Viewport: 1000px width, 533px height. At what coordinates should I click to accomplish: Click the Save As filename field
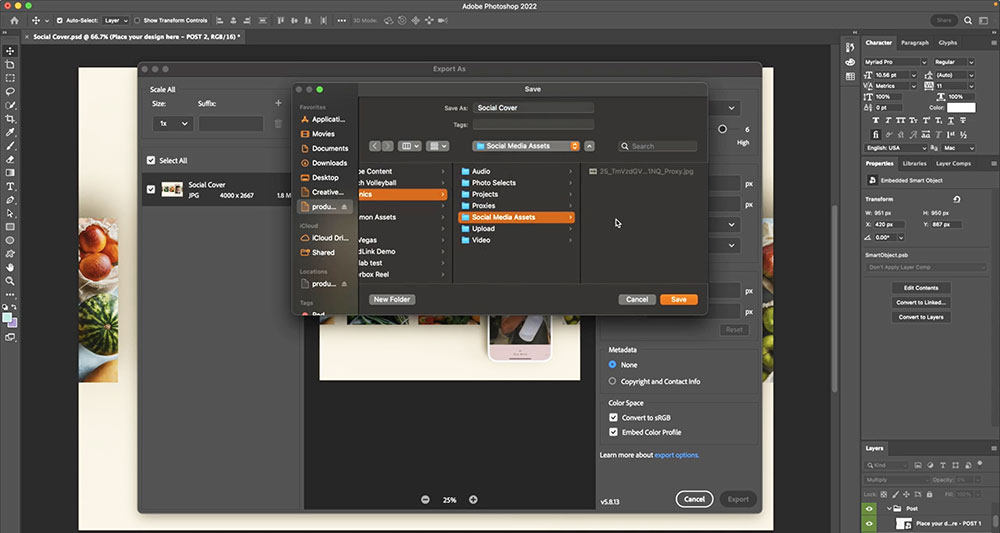(533, 108)
